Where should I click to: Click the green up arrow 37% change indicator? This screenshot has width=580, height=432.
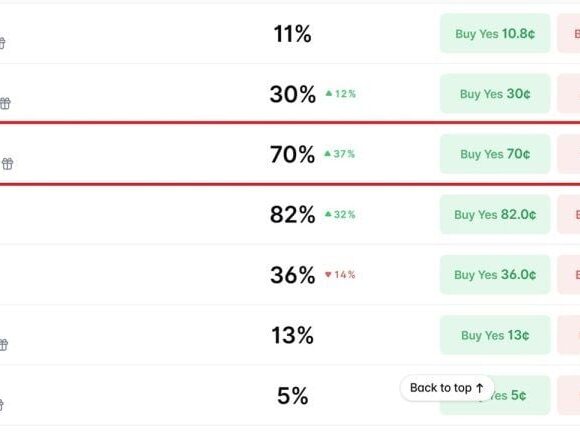pos(340,154)
